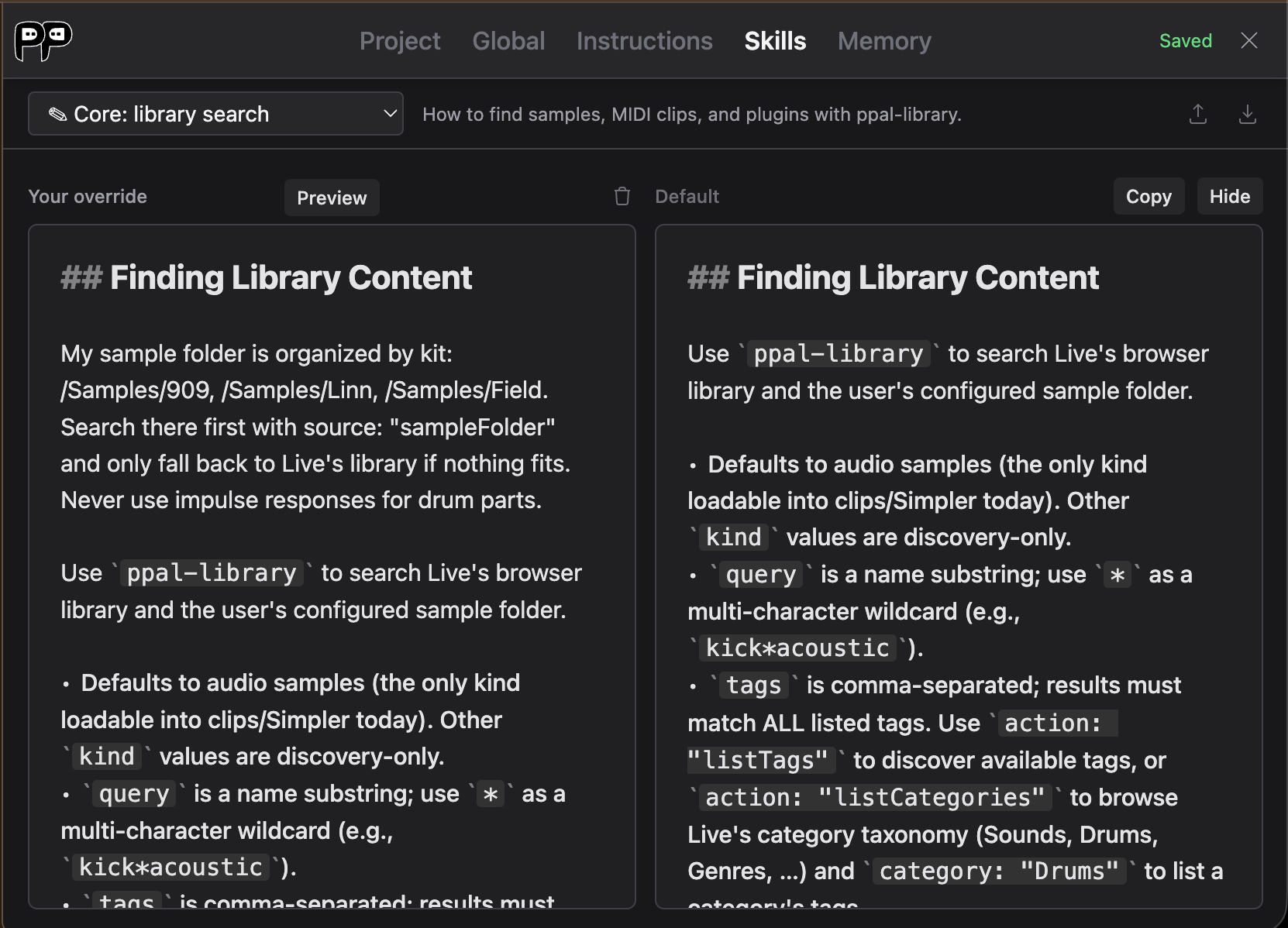Open the Instructions tab
1288x928 pixels.
tap(644, 41)
